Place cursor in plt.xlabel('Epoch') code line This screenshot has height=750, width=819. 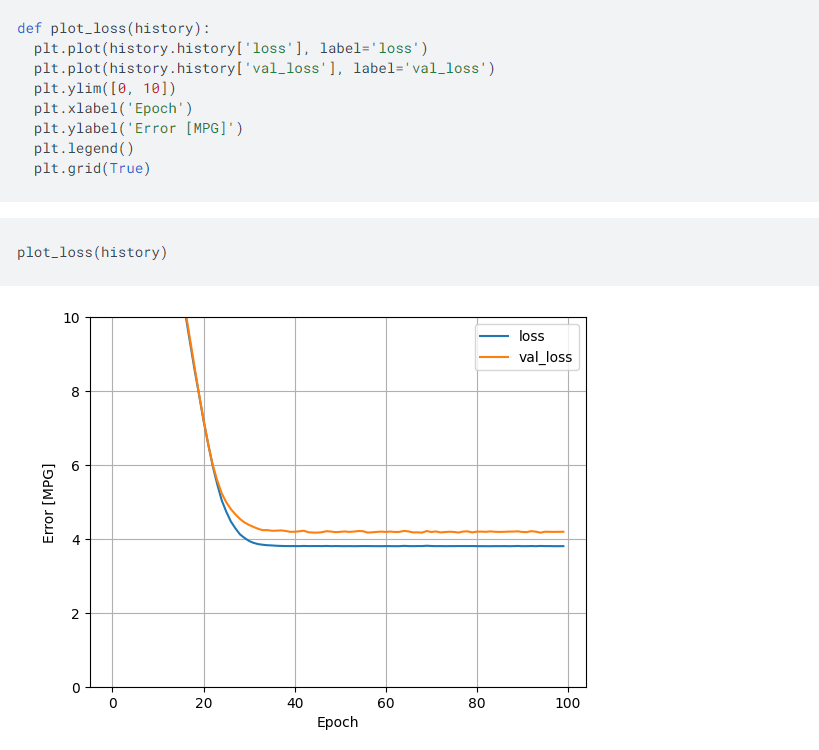pyautogui.click(x=112, y=108)
